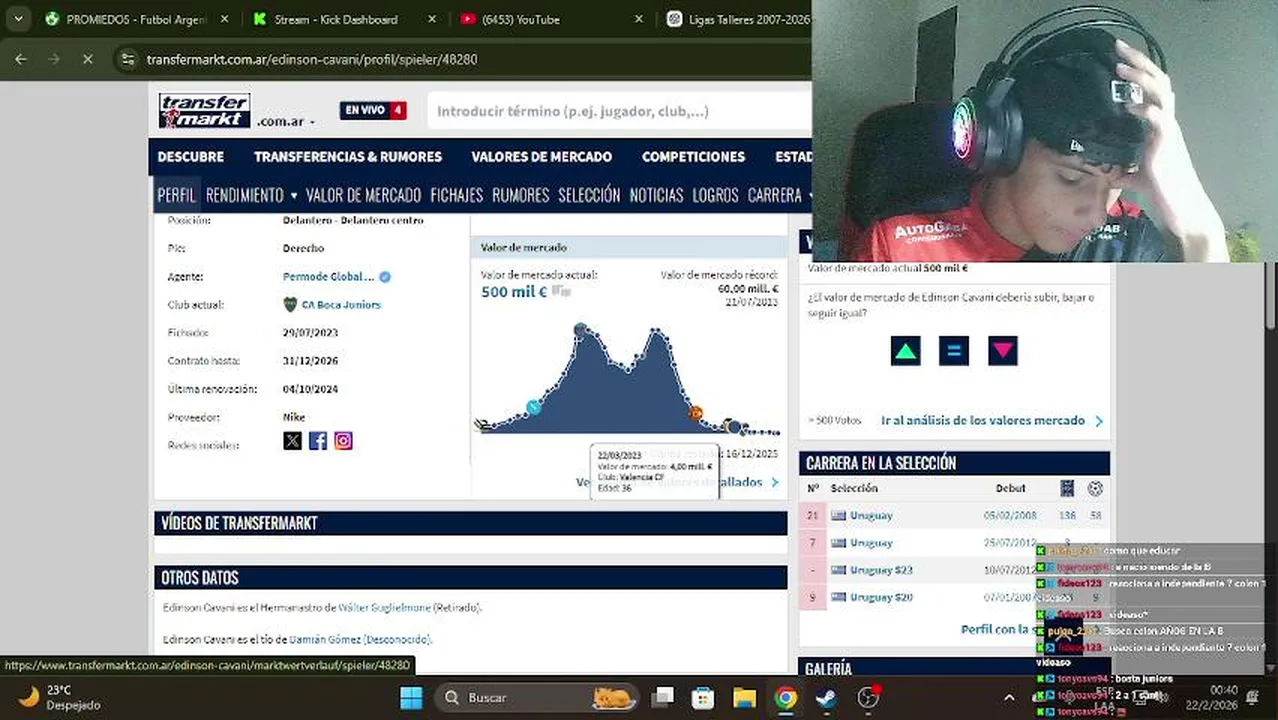Vote market value should go down (pink arrow)
Screen dimensions: 1278x720
point(1003,350)
